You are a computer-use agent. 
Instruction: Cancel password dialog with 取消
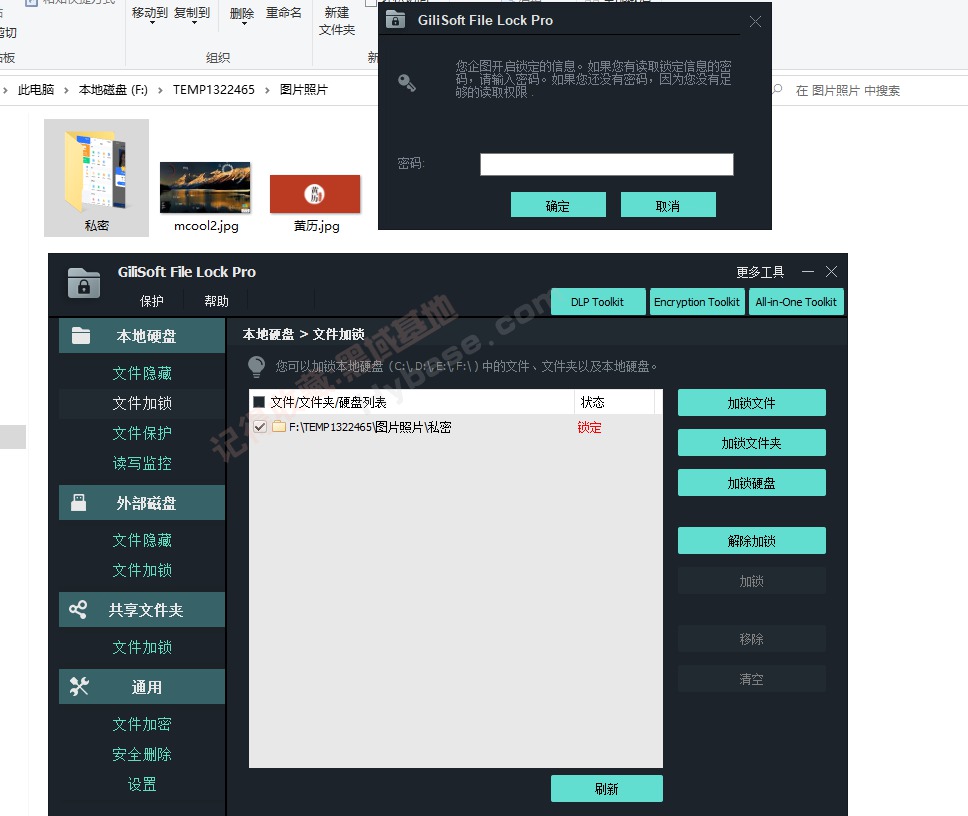click(x=668, y=205)
